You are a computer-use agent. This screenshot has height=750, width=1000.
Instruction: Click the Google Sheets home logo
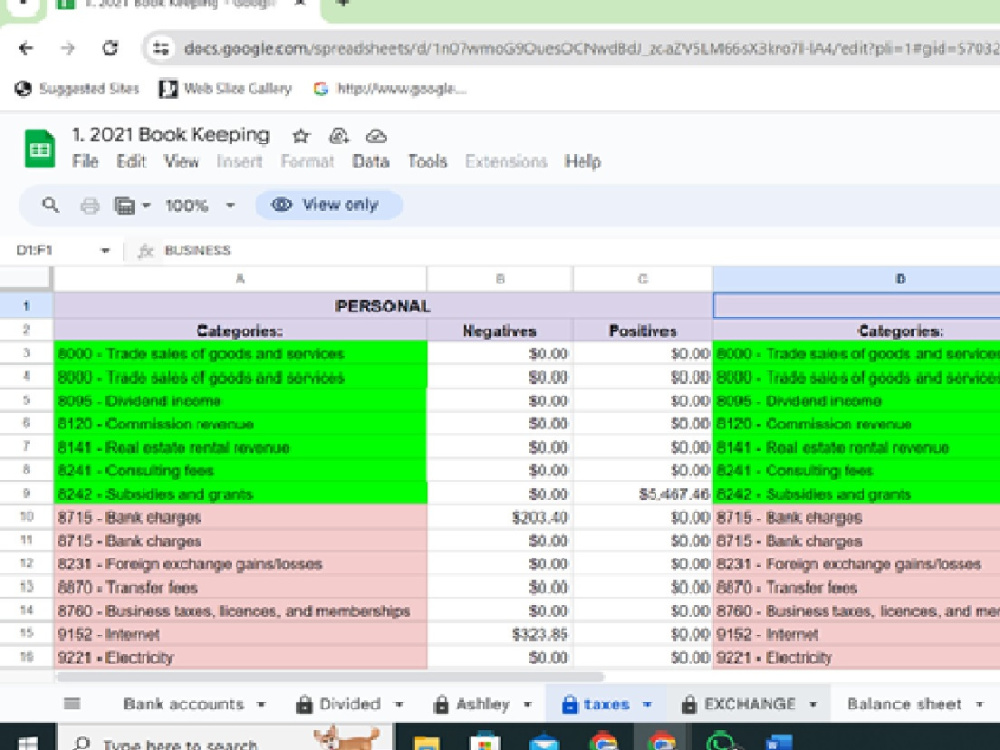pyautogui.click(x=40, y=149)
